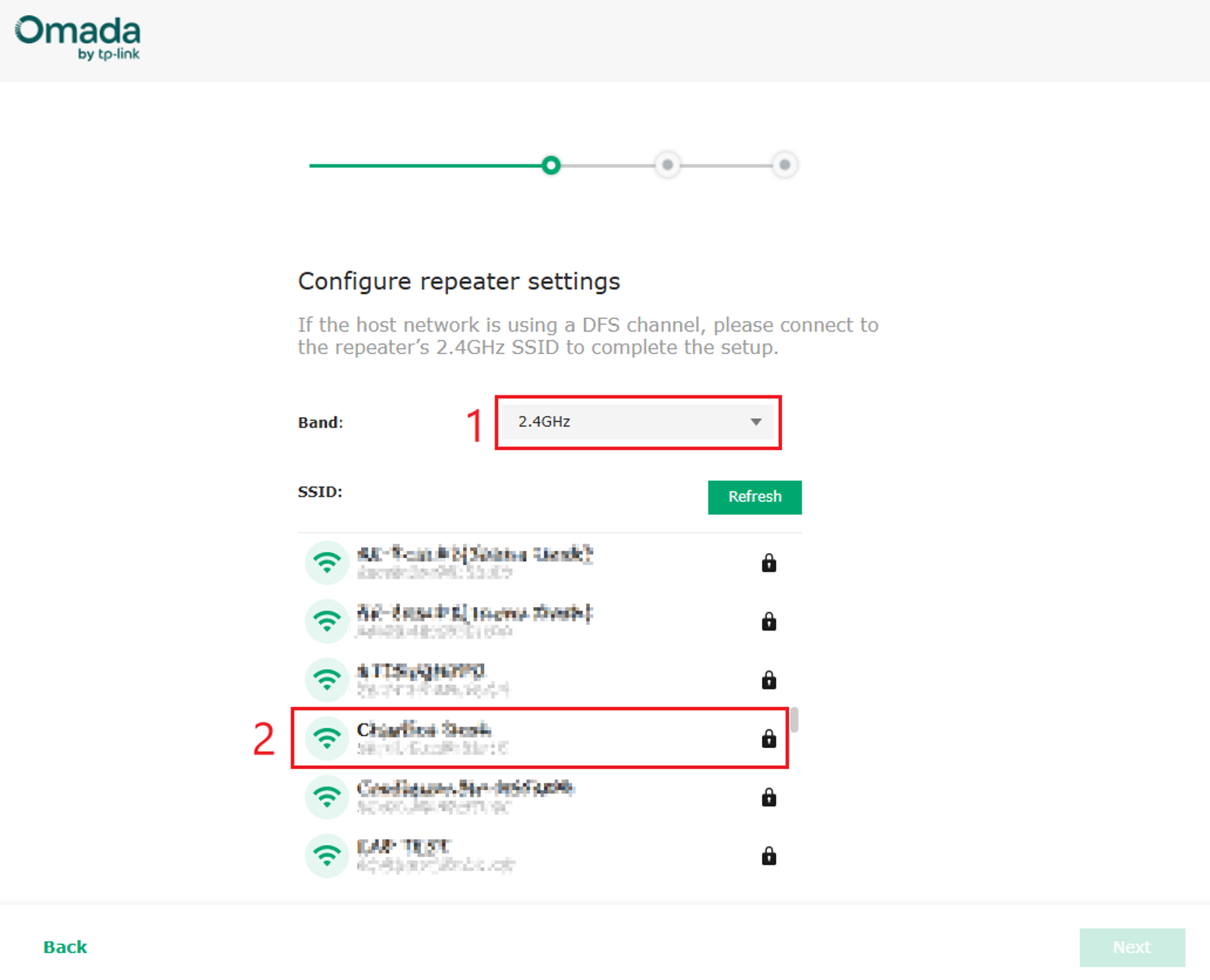Click the lock icon of the fourth listed network
Image resolution: width=1210 pixels, height=980 pixels.
click(x=769, y=738)
